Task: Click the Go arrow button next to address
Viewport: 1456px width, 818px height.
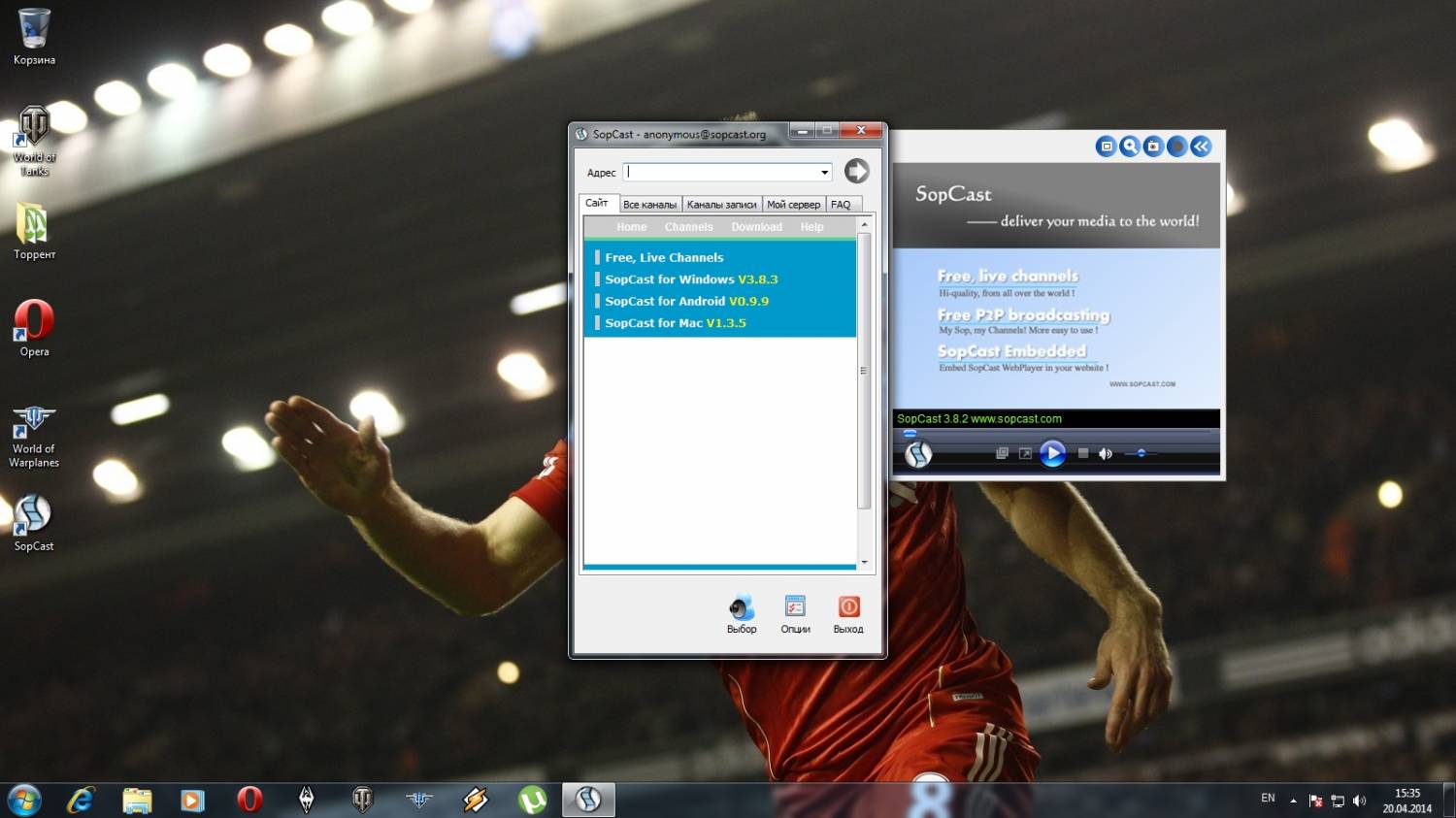Action: (856, 171)
